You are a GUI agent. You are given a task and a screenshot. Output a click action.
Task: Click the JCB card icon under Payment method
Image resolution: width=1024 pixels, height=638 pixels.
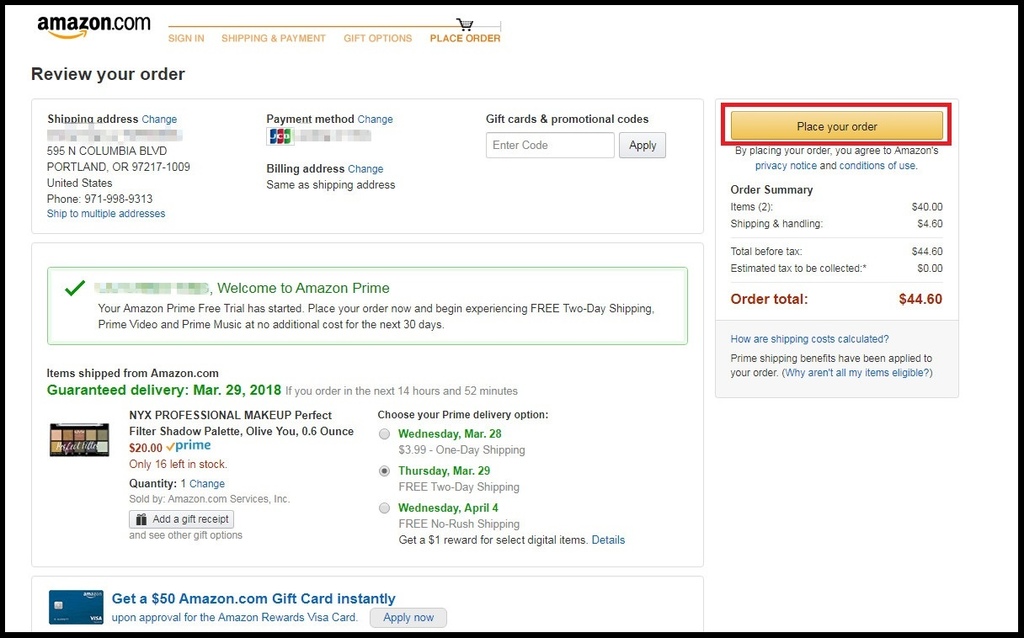coord(279,136)
